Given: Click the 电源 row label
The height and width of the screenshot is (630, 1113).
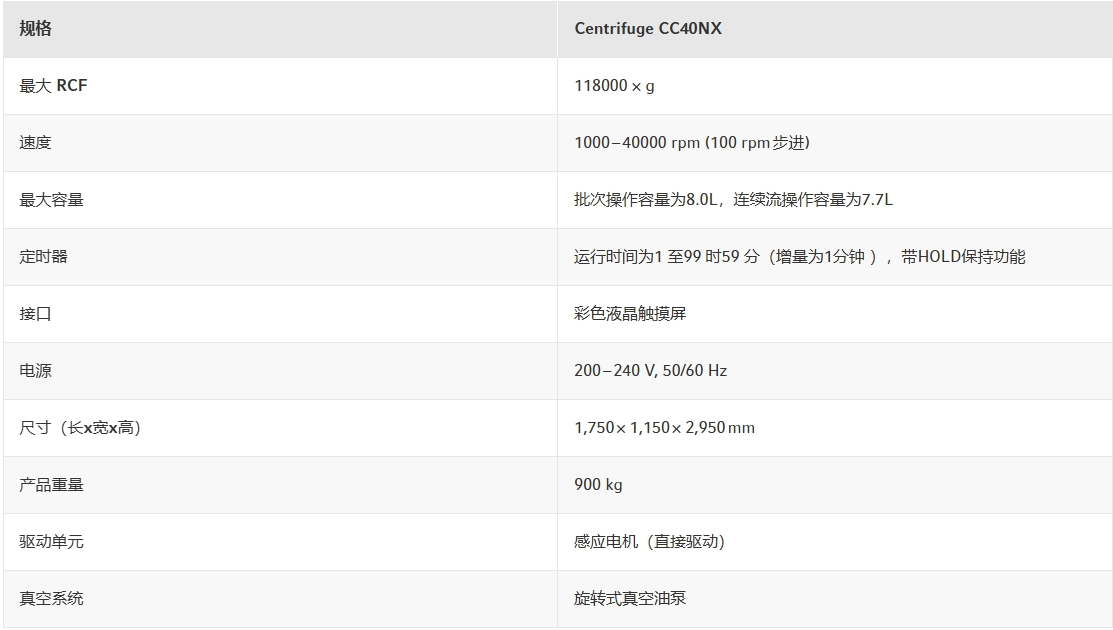Looking at the screenshot, I should [36, 371].
